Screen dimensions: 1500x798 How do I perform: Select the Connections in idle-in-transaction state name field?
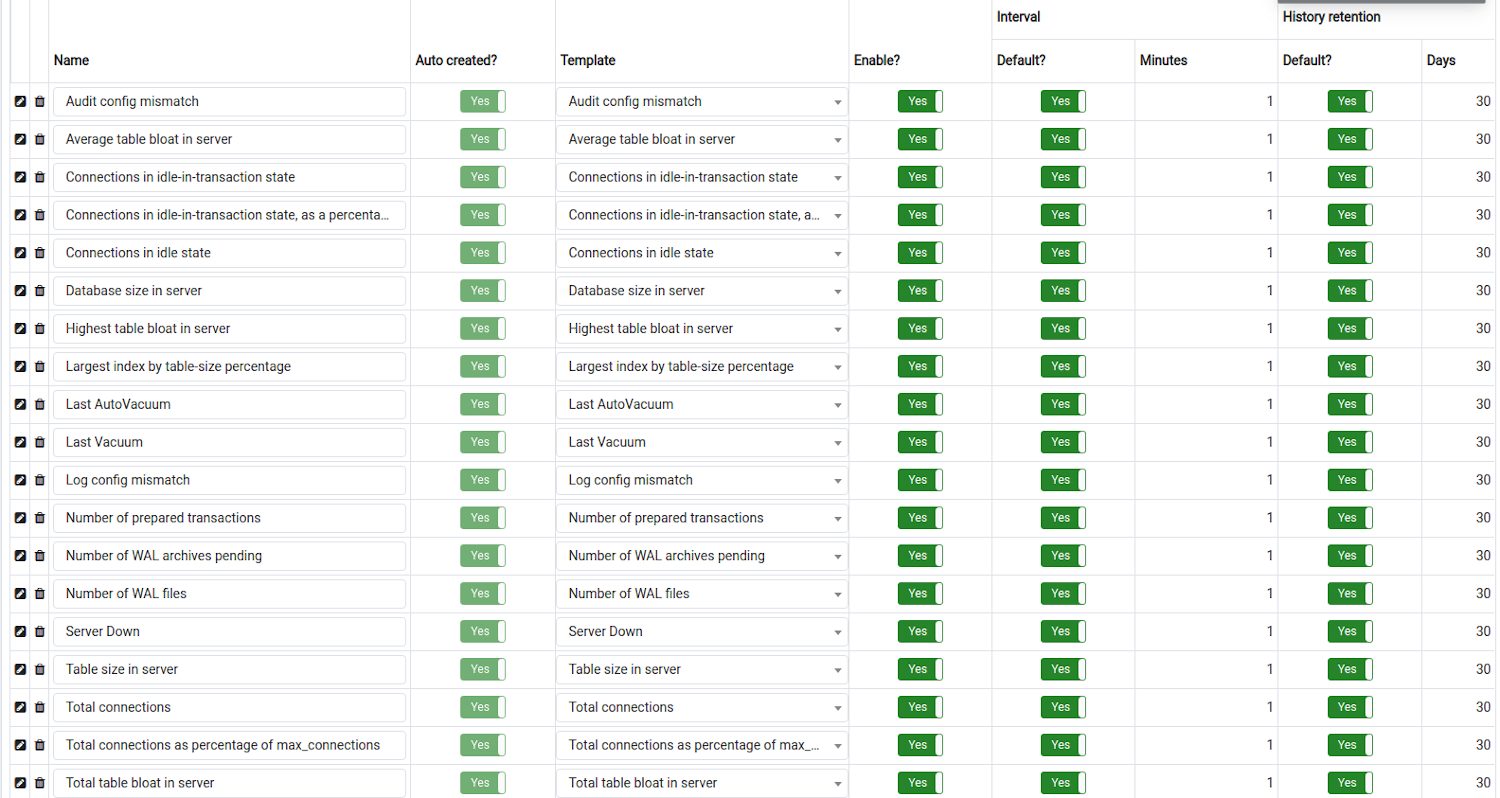coord(229,177)
